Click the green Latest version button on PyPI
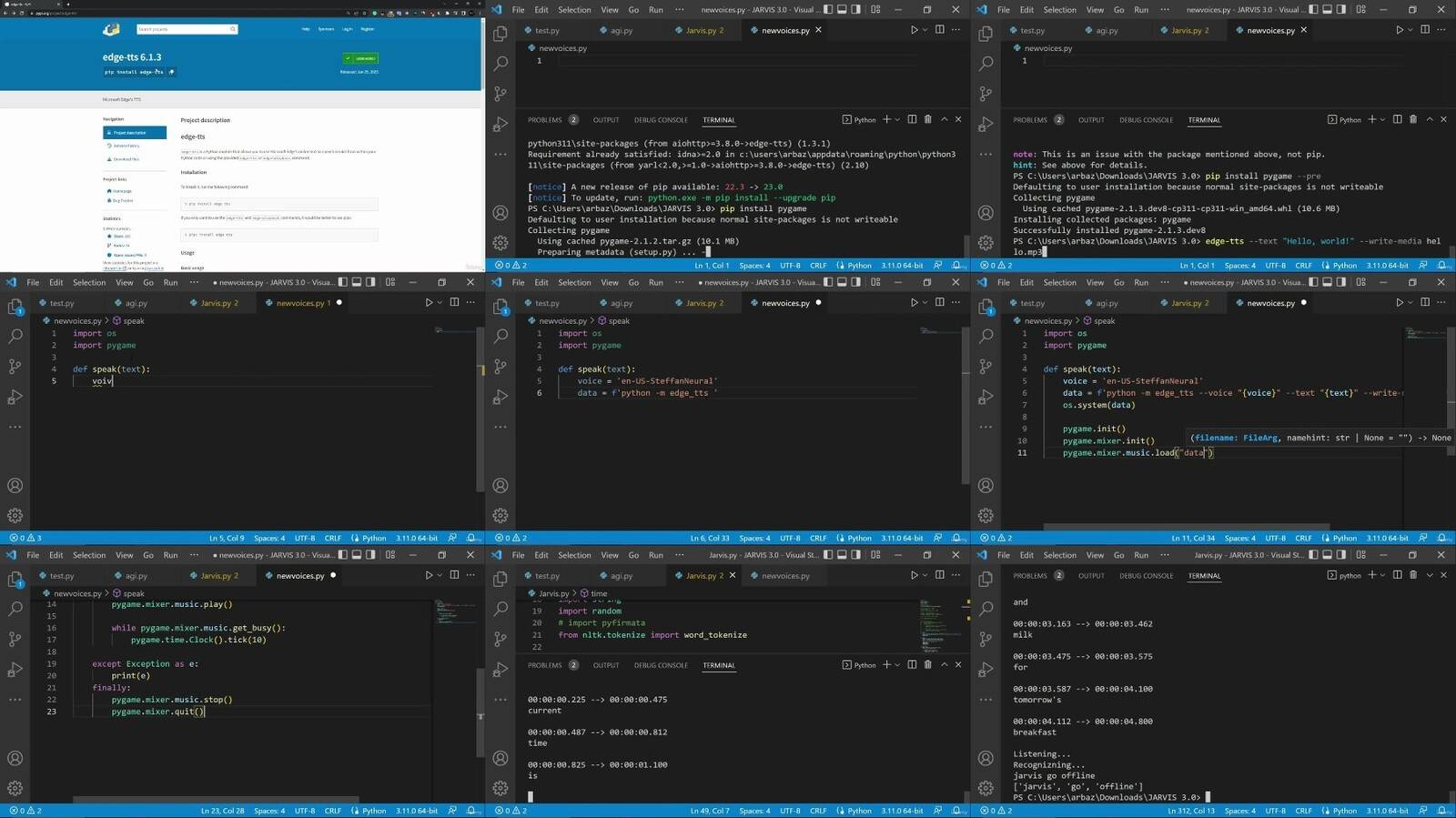The width and height of the screenshot is (1456, 818). pyautogui.click(x=360, y=58)
